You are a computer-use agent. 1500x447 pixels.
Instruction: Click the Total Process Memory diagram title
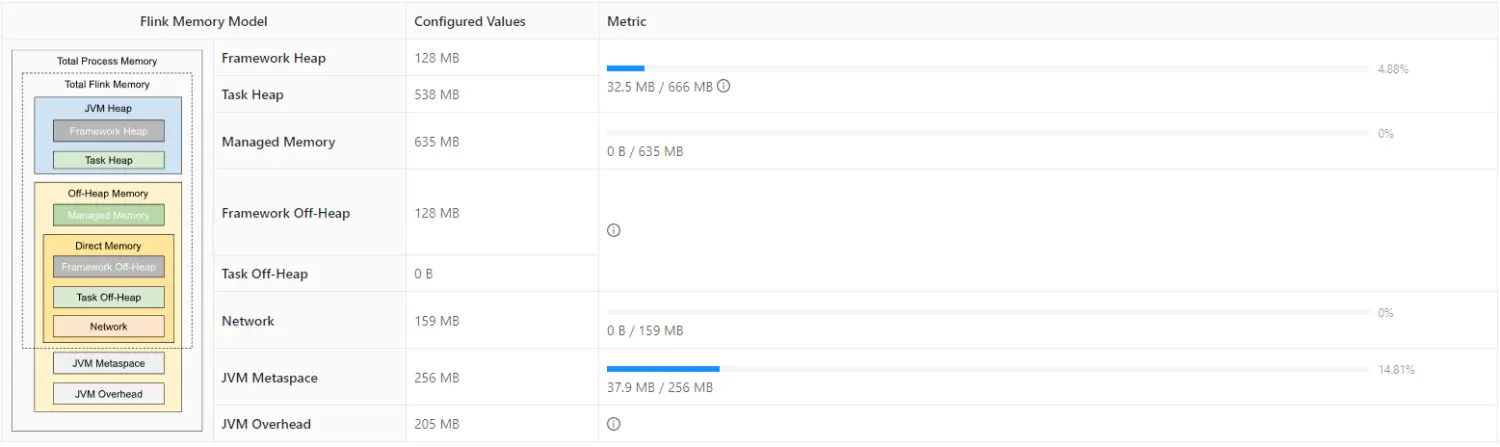(x=107, y=61)
